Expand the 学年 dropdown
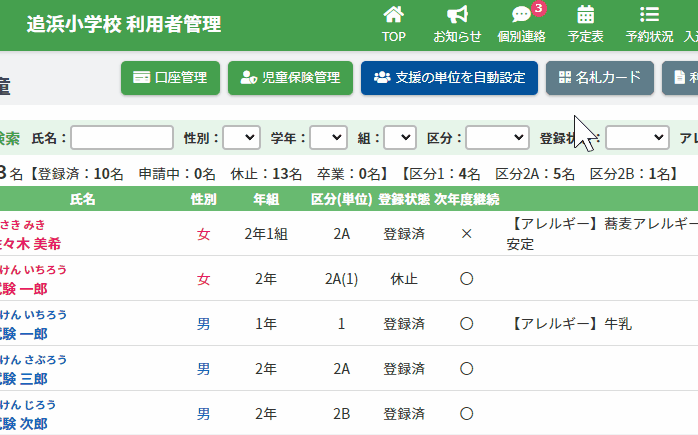Image resolution: width=698 pixels, height=435 pixels. (328, 137)
